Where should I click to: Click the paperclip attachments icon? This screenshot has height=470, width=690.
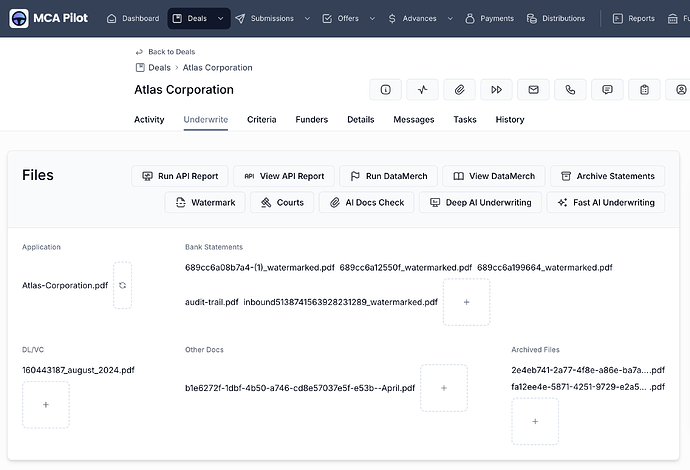pos(459,89)
